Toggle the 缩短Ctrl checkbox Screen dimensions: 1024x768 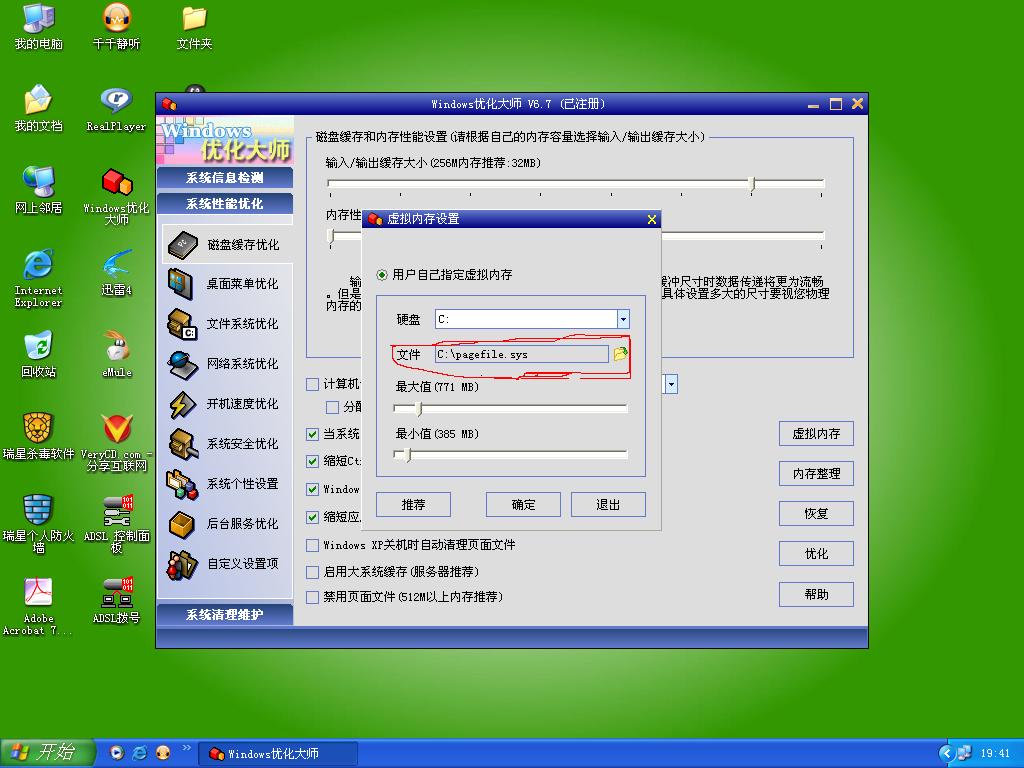[x=312, y=461]
